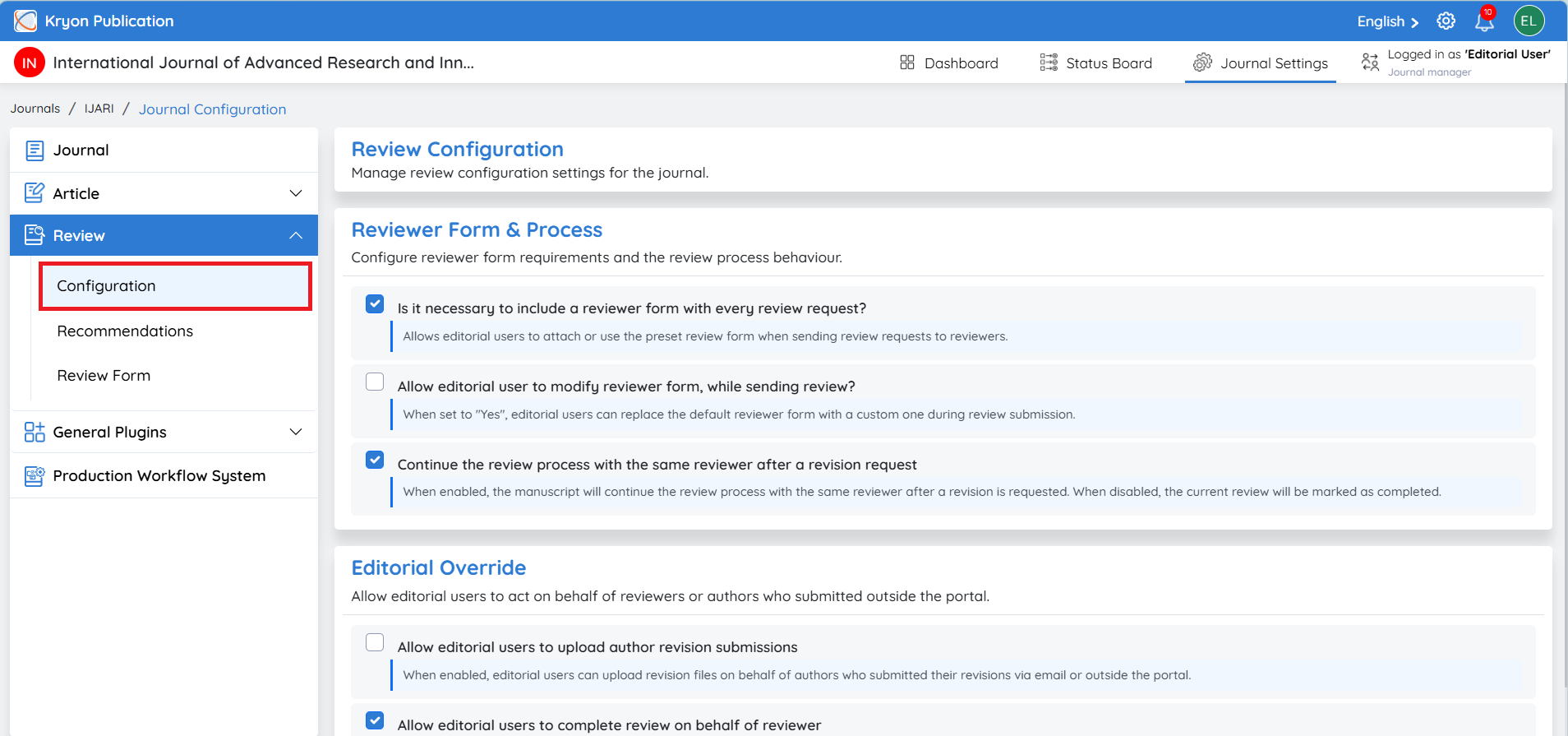Click the red IN journal badge
The height and width of the screenshot is (736, 1568).
[x=30, y=62]
